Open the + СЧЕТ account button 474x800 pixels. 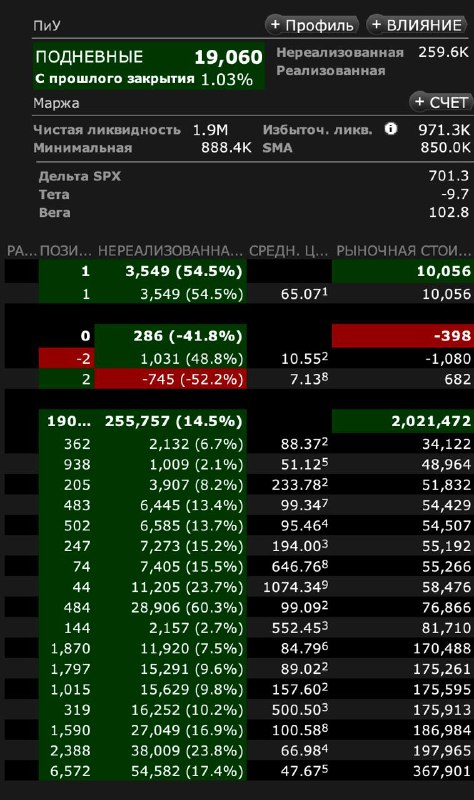(x=441, y=102)
